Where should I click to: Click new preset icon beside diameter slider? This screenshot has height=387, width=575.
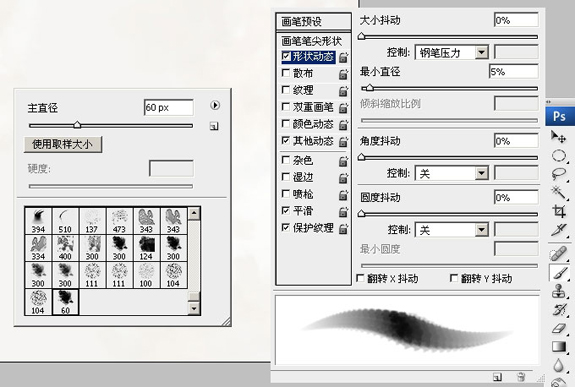pyautogui.click(x=214, y=127)
